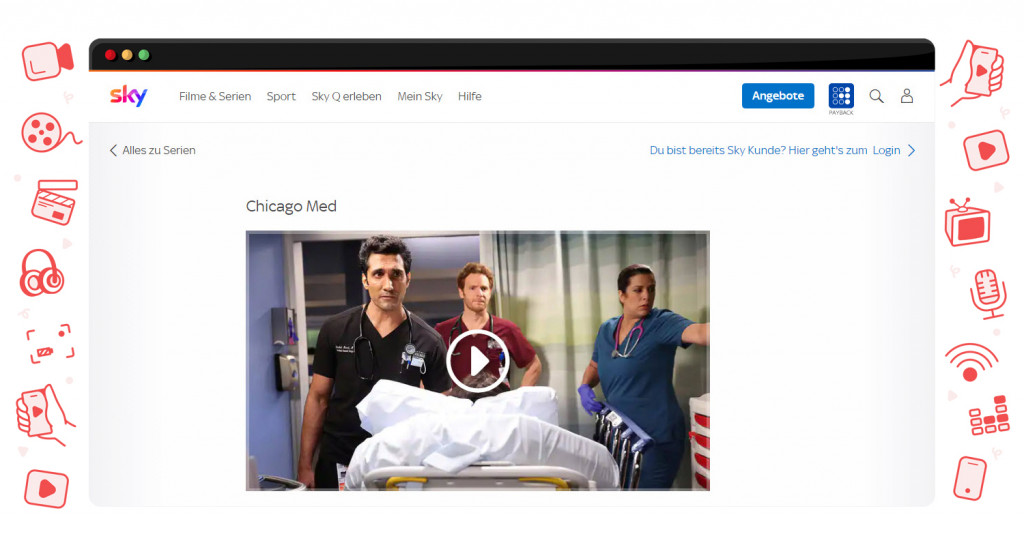
Task: Go to Mein Sky
Action: click(420, 96)
